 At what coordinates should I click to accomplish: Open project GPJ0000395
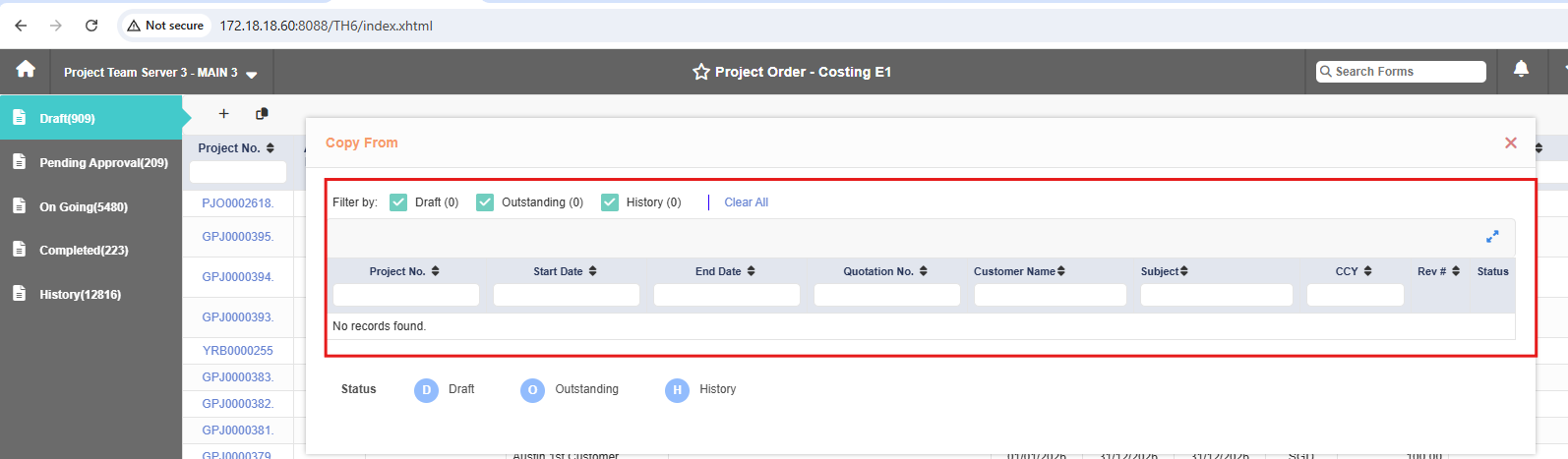(x=238, y=237)
